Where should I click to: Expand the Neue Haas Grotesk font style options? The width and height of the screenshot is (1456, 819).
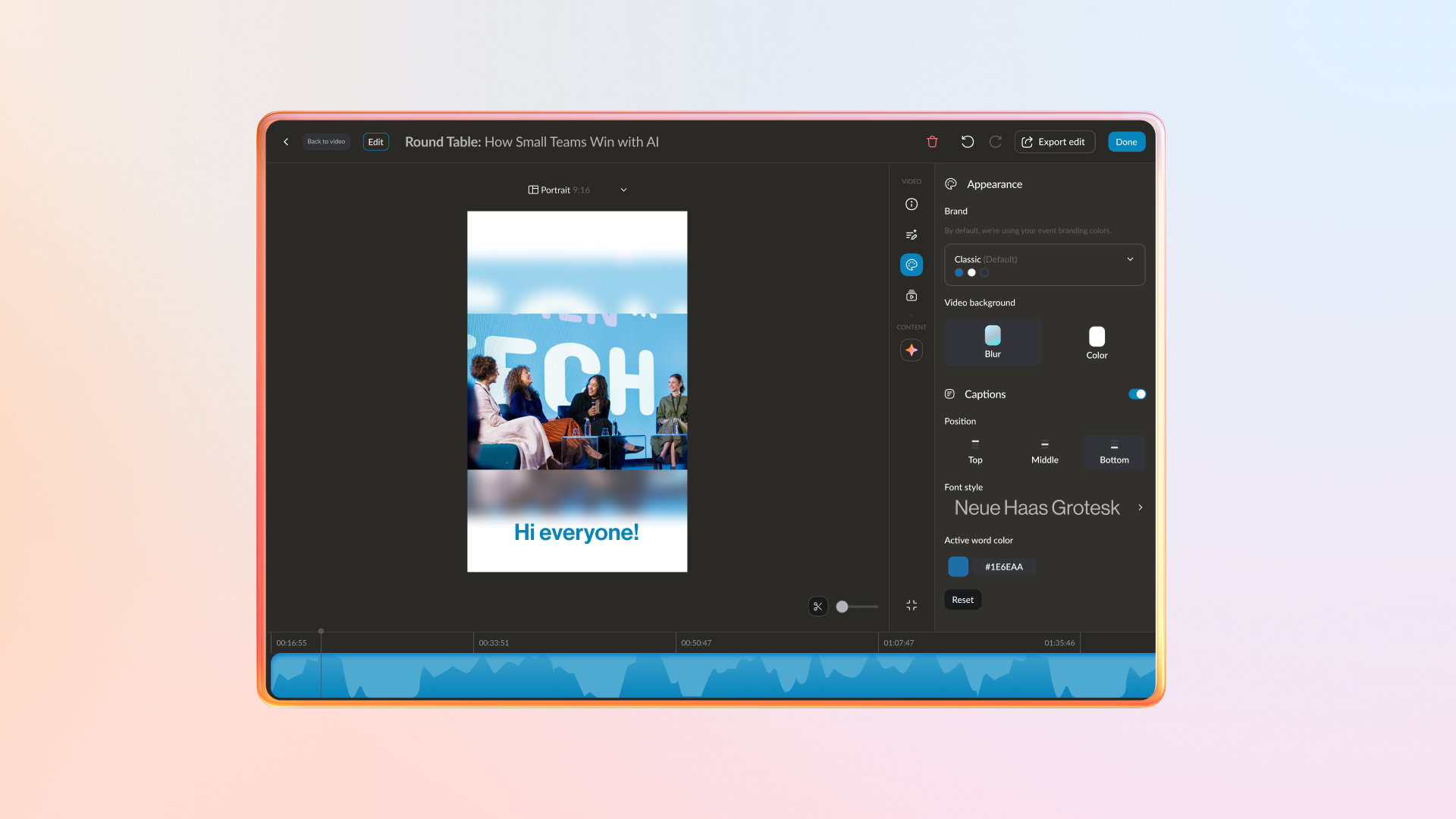pyautogui.click(x=1140, y=507)
